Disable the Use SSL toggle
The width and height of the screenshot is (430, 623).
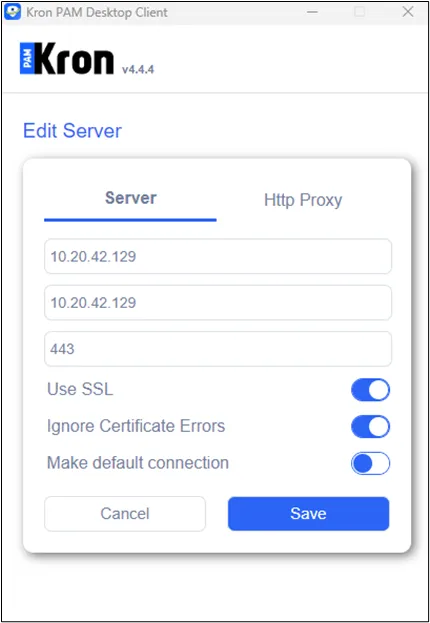point(370,390)
